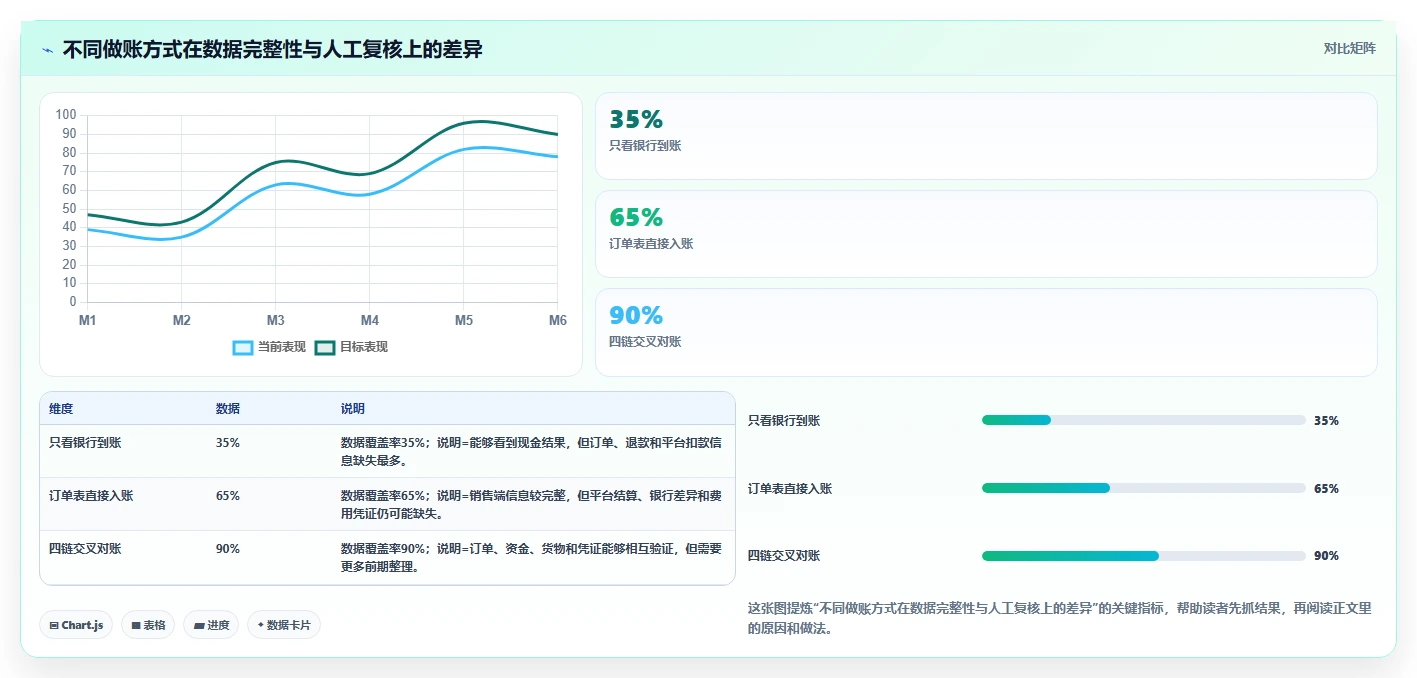Click the M1 axis label
The image size is (1417, 678).
click(87, 320)
